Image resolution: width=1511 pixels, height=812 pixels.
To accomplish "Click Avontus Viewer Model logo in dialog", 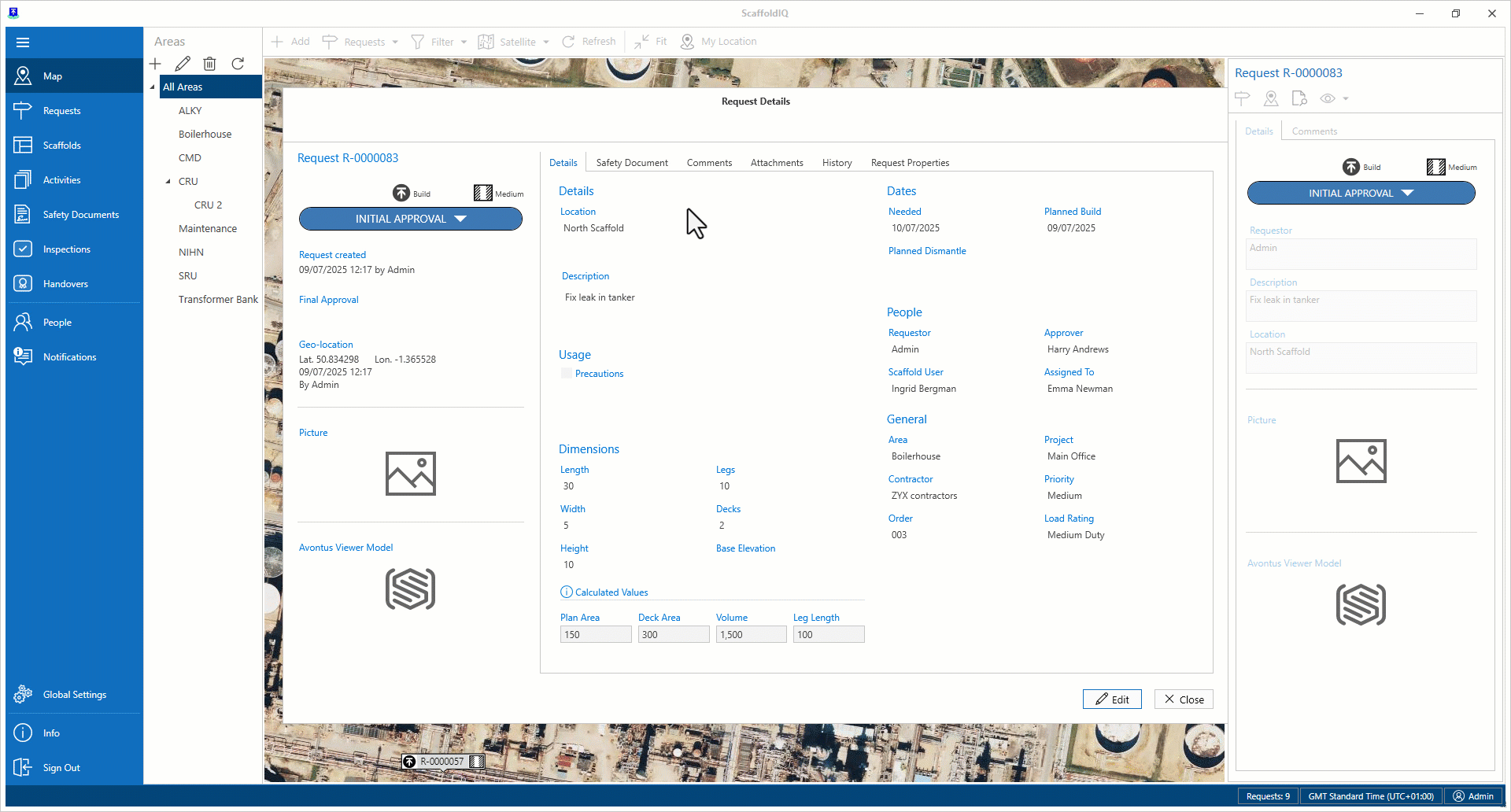I will (410, 589).
